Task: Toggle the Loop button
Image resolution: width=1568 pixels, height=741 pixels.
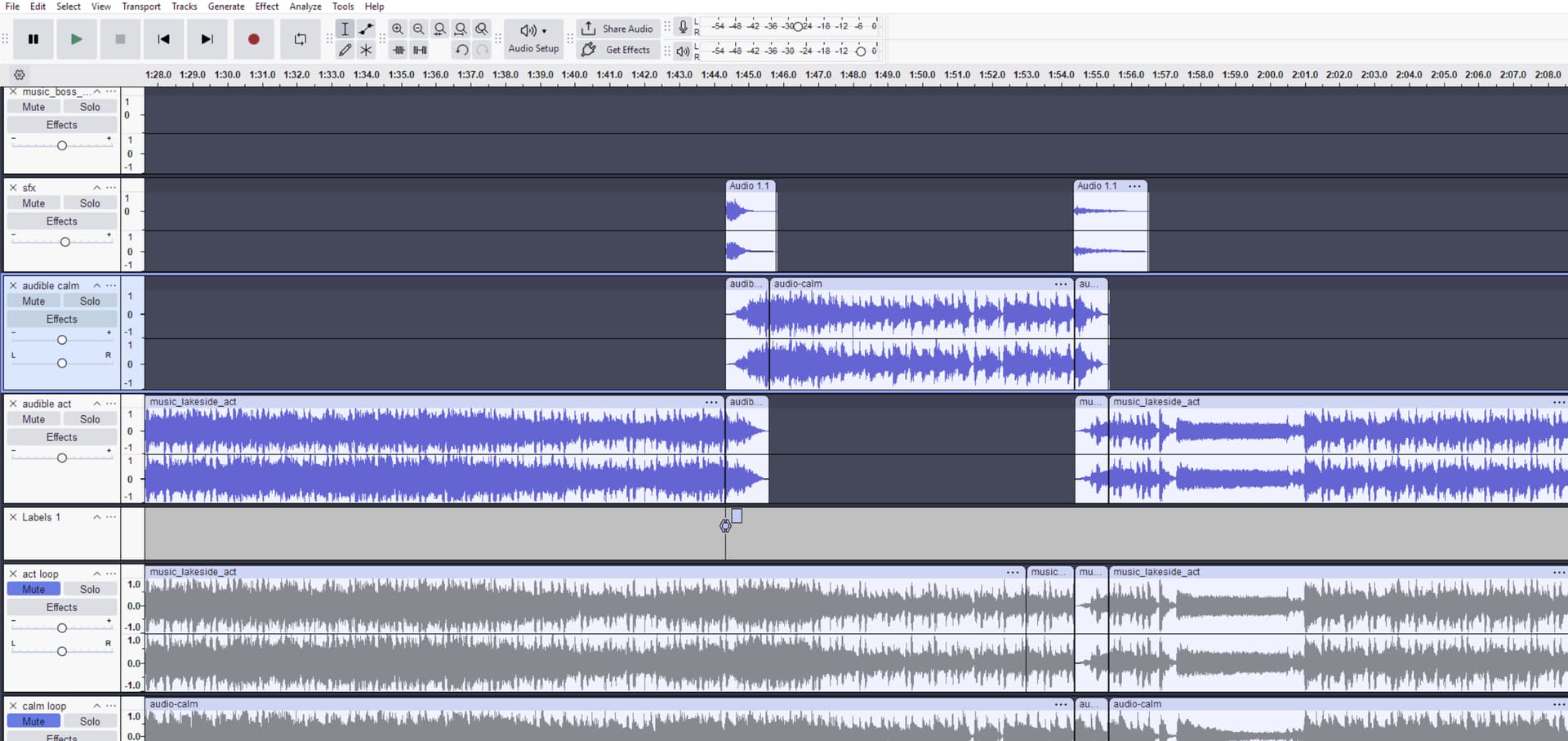Action: [300, 39]
